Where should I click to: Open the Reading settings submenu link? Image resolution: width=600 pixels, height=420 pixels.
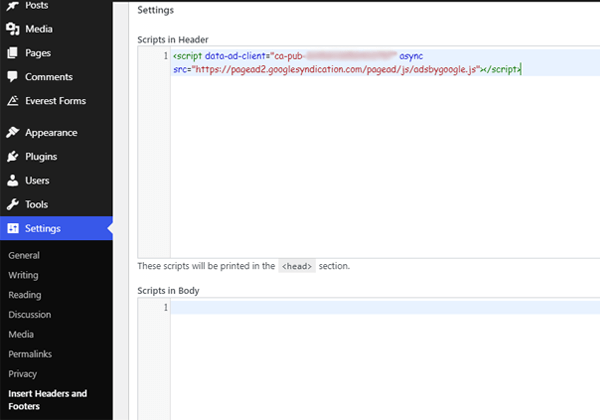click(25, 295)
